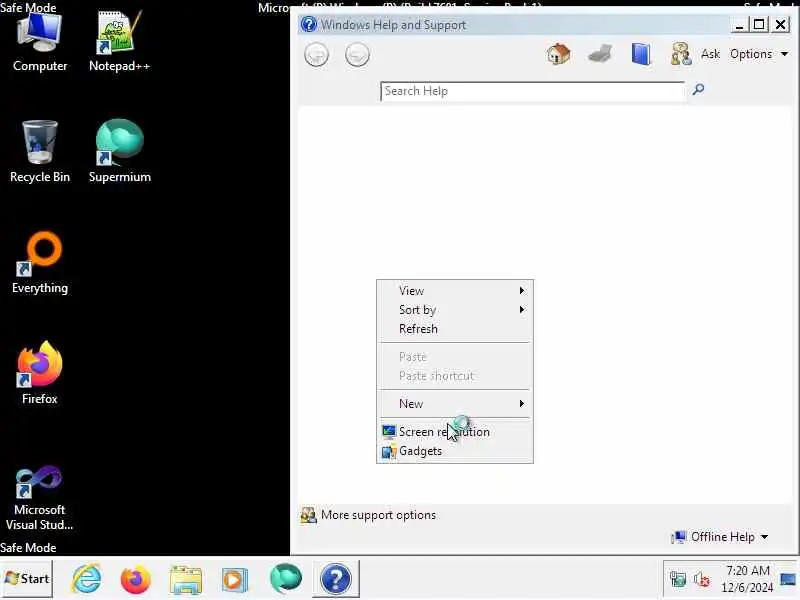The height and width of the screenshot is (600, 800).
Task: Click the muted volume tray icon
Action: [x=702, y=579]
